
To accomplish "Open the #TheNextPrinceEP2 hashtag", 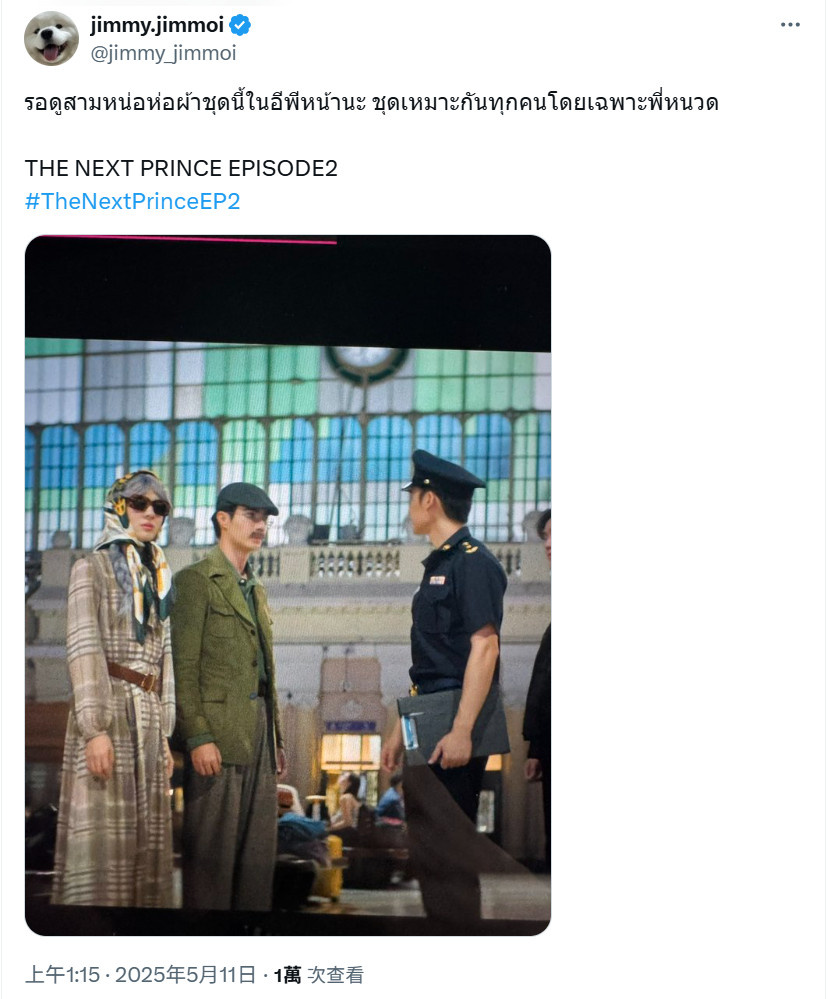I will point(132,201).
